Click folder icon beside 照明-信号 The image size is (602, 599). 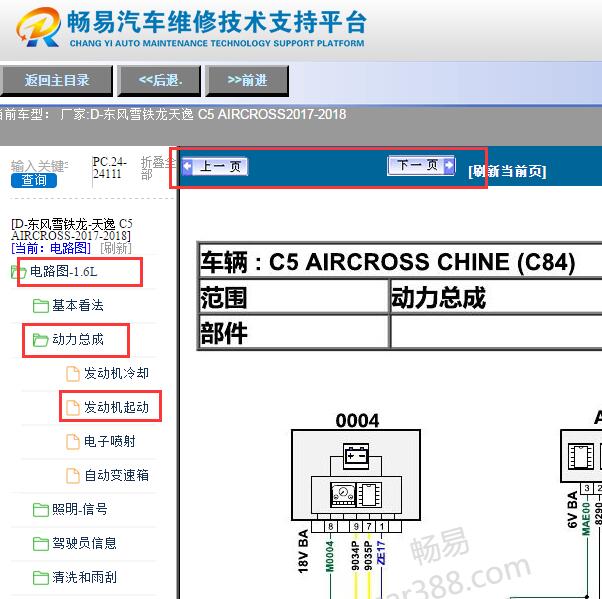coord(41,510)
